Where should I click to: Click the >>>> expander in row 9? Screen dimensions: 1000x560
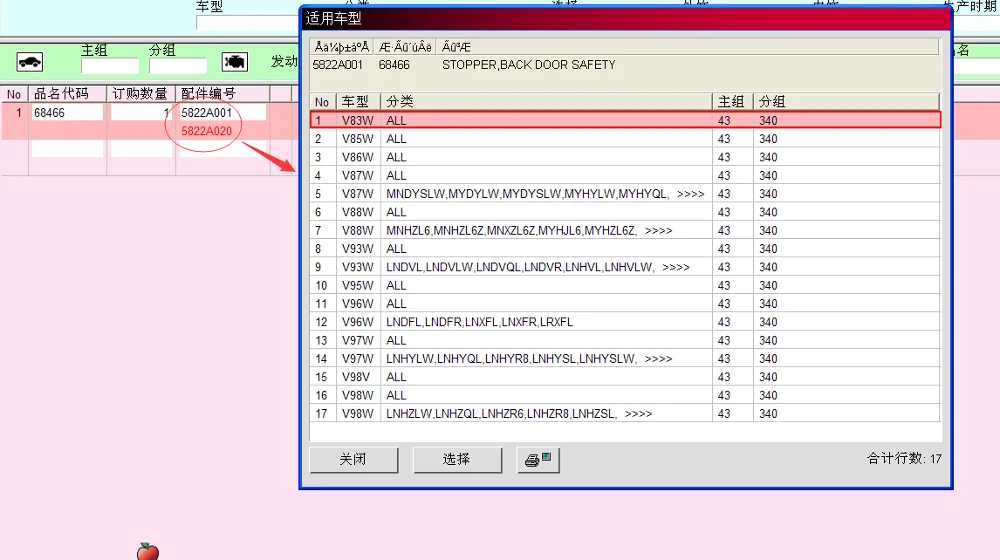point(676,267)
